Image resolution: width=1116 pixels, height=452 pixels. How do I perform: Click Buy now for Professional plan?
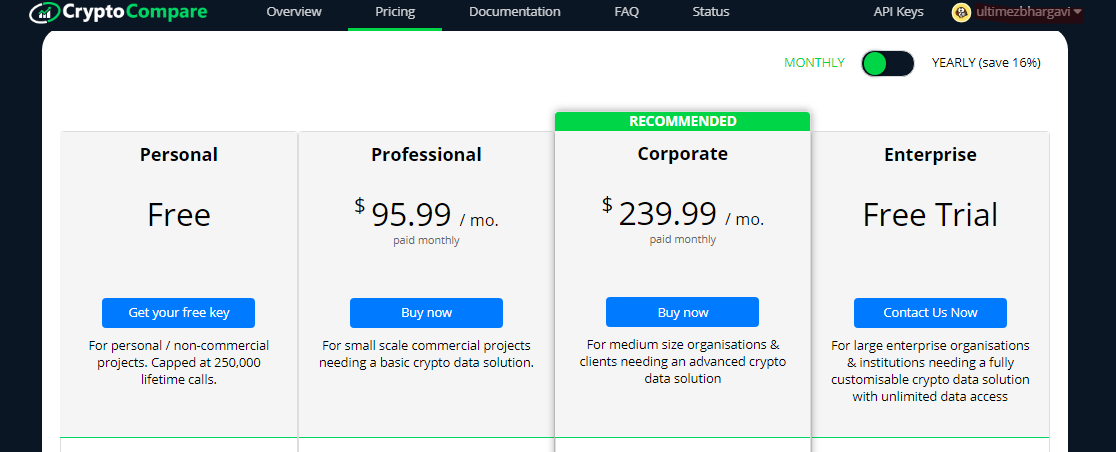[426, 313]
